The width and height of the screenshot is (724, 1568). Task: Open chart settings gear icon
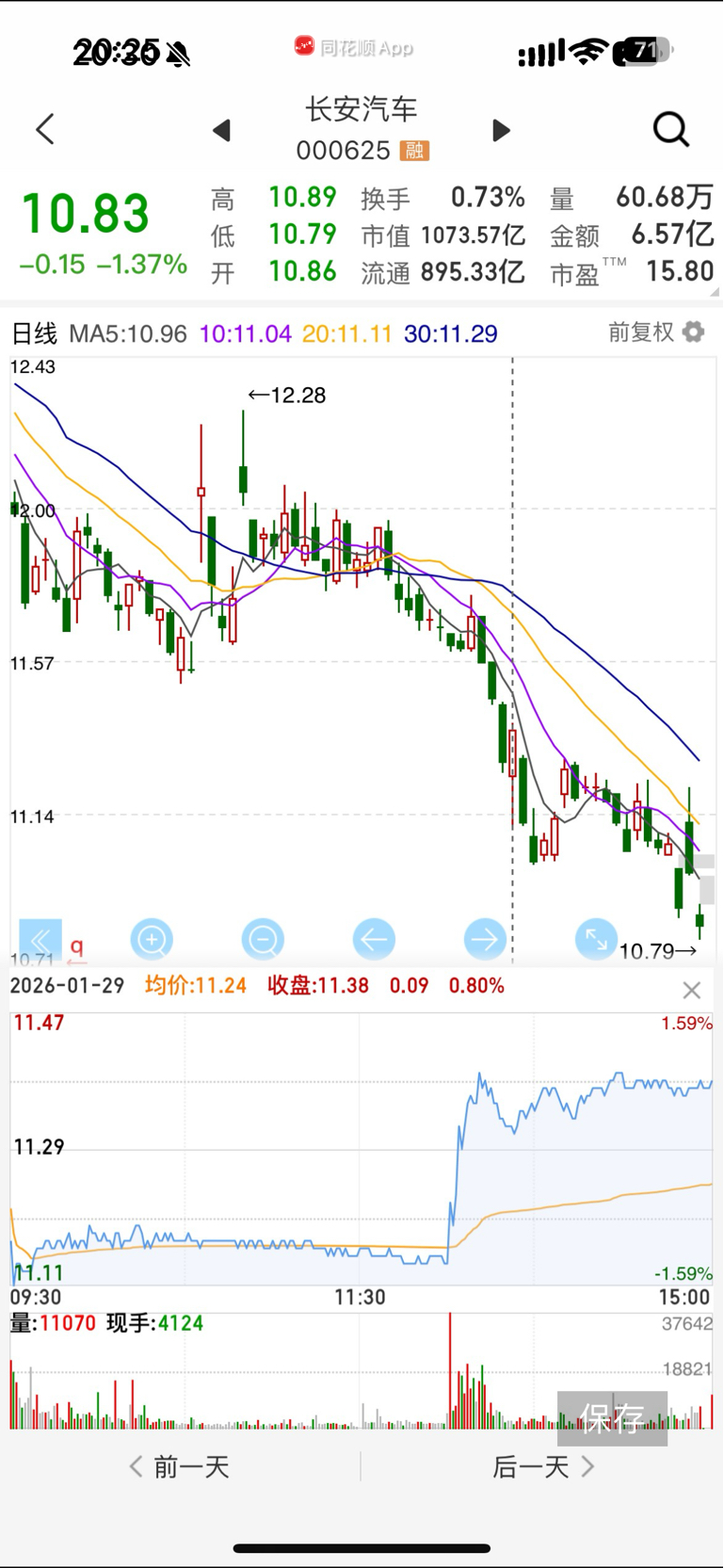coord(693,331)
